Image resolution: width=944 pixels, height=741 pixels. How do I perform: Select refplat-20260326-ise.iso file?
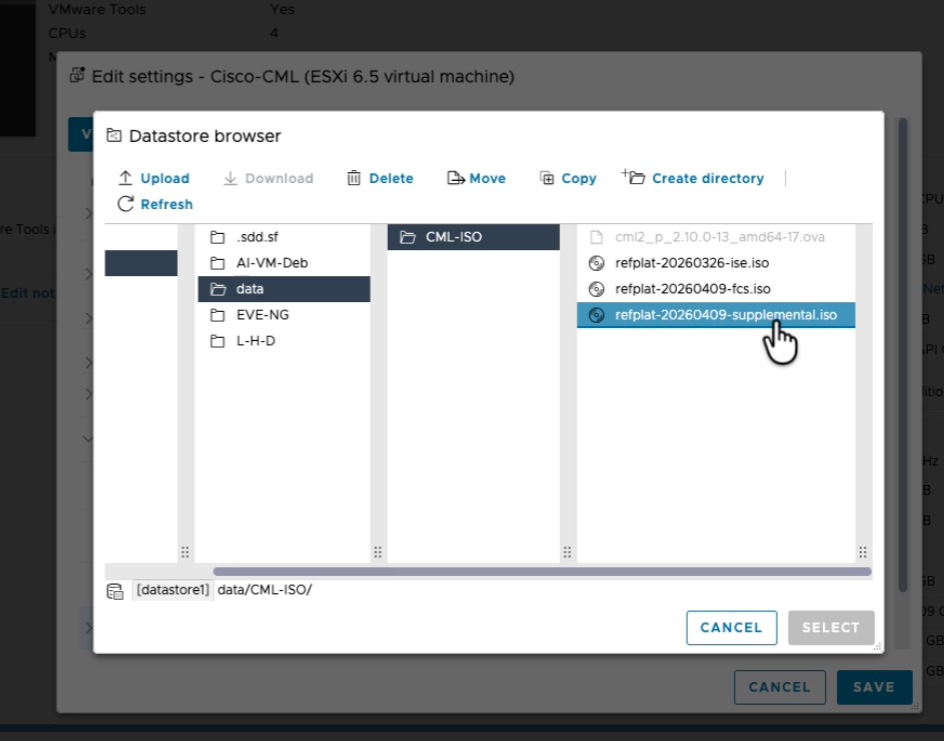[716, 263]
